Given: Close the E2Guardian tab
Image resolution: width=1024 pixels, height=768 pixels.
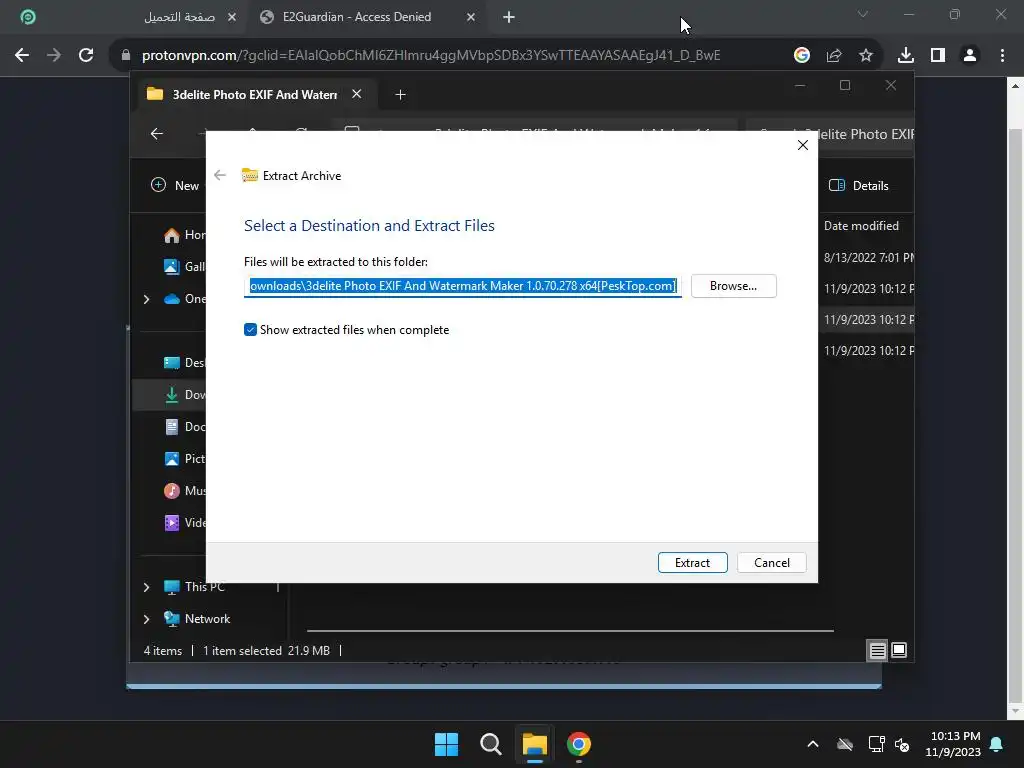Looking at the screenshot, I should coord(471,18).
